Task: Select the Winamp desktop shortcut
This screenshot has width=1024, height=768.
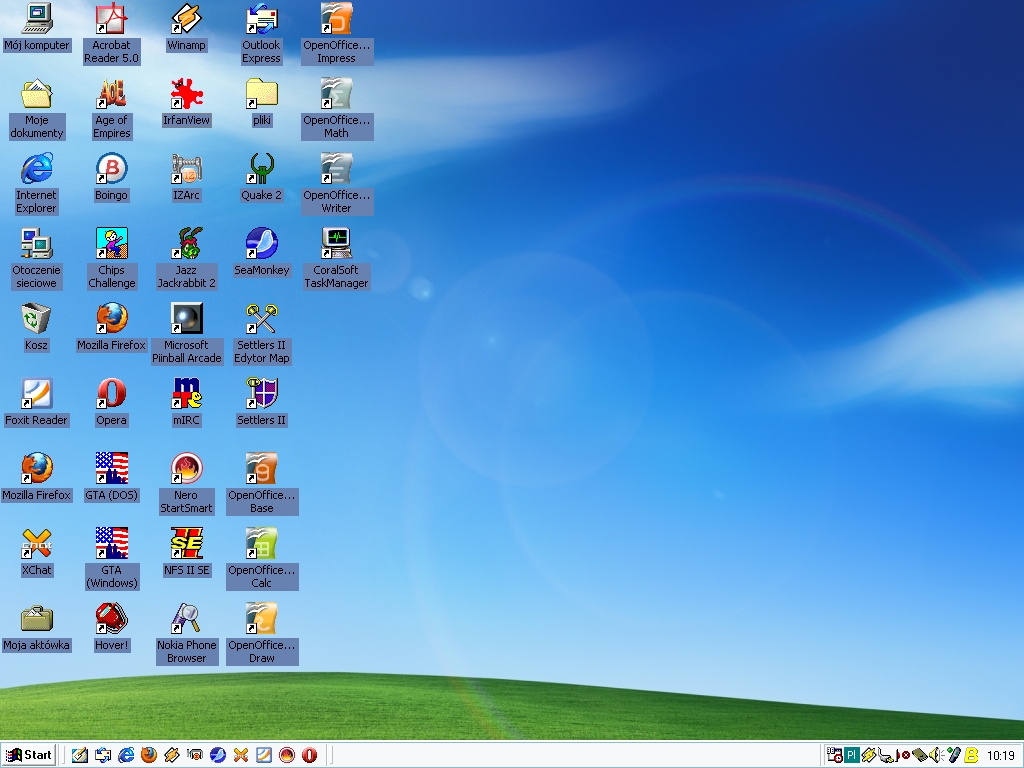Action: point(186,27)
